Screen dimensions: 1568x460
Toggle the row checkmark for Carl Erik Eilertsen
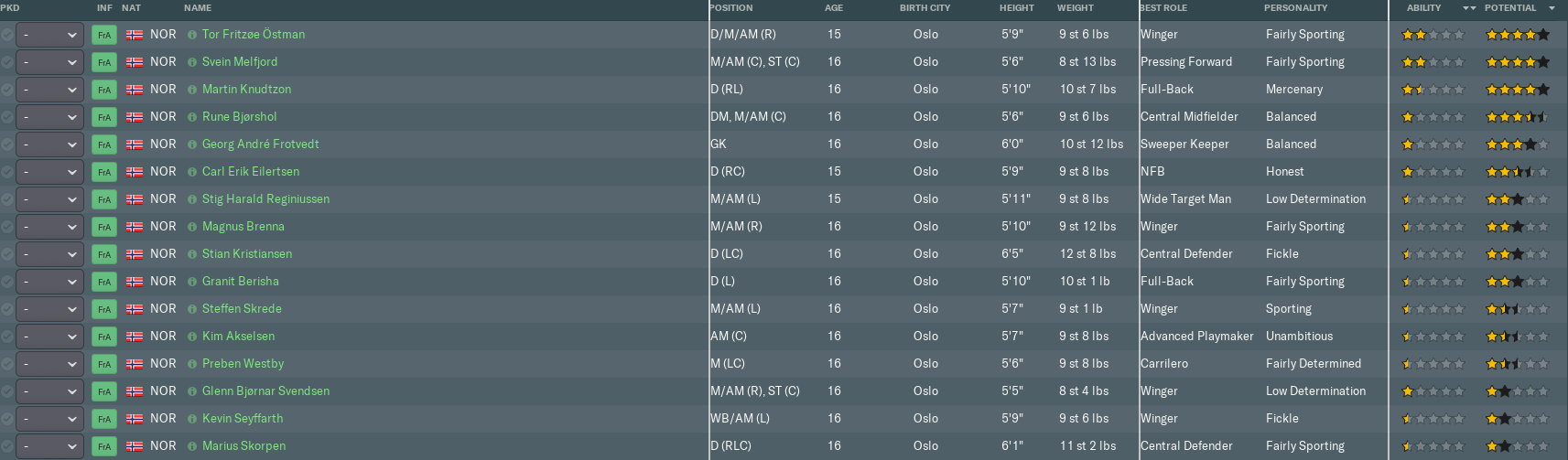pyautogui.click(x=7, y=172)
